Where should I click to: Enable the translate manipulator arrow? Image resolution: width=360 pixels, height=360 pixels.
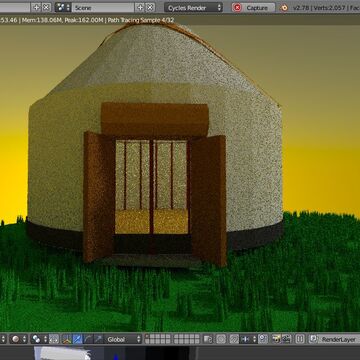pyautogui.click(x=77, y=339)
